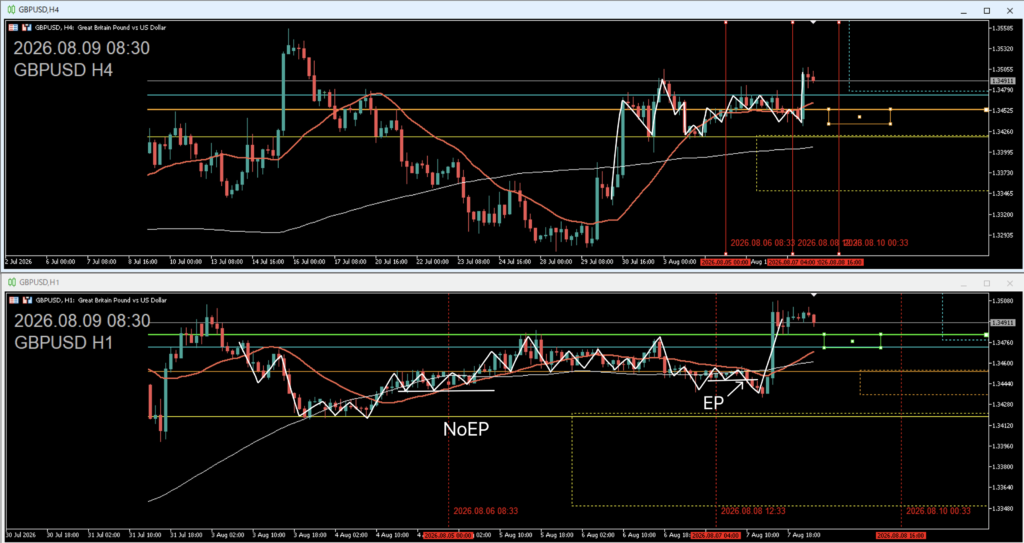Viewport: 1024px width, 543px height.
Task: Click 31 Jul 10:00 on the H1 time axis
Action: [x=145, y=535]
